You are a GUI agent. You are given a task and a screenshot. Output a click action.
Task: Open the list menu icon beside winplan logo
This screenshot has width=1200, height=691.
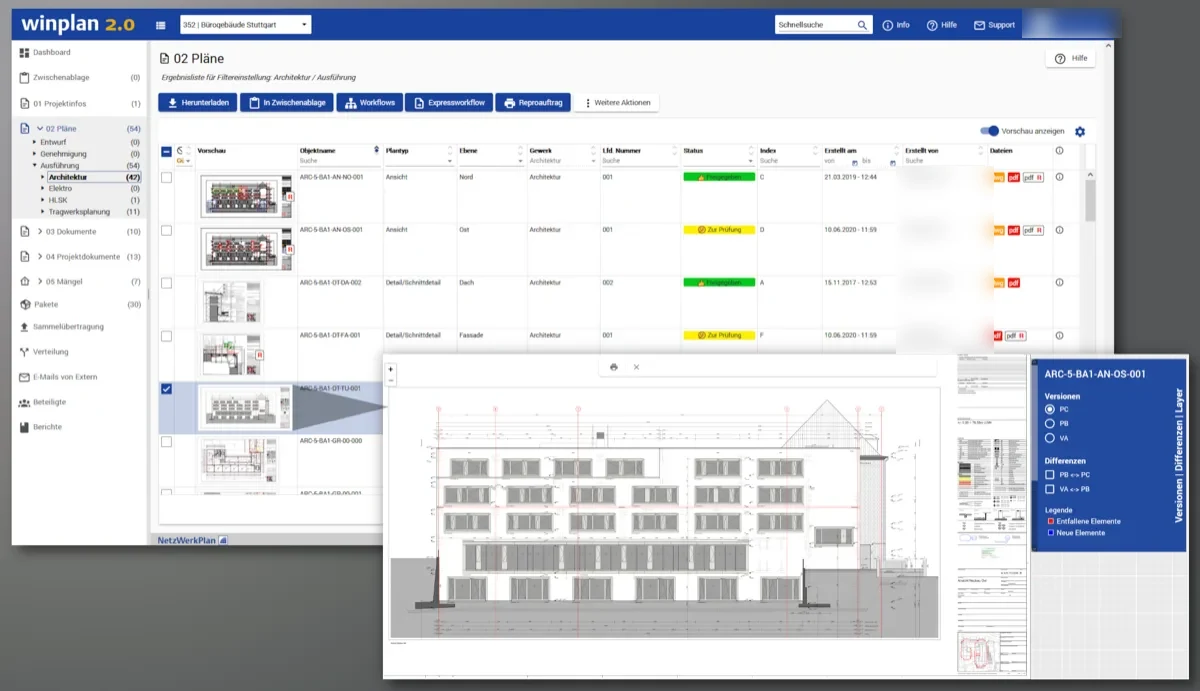coord(161,25)
